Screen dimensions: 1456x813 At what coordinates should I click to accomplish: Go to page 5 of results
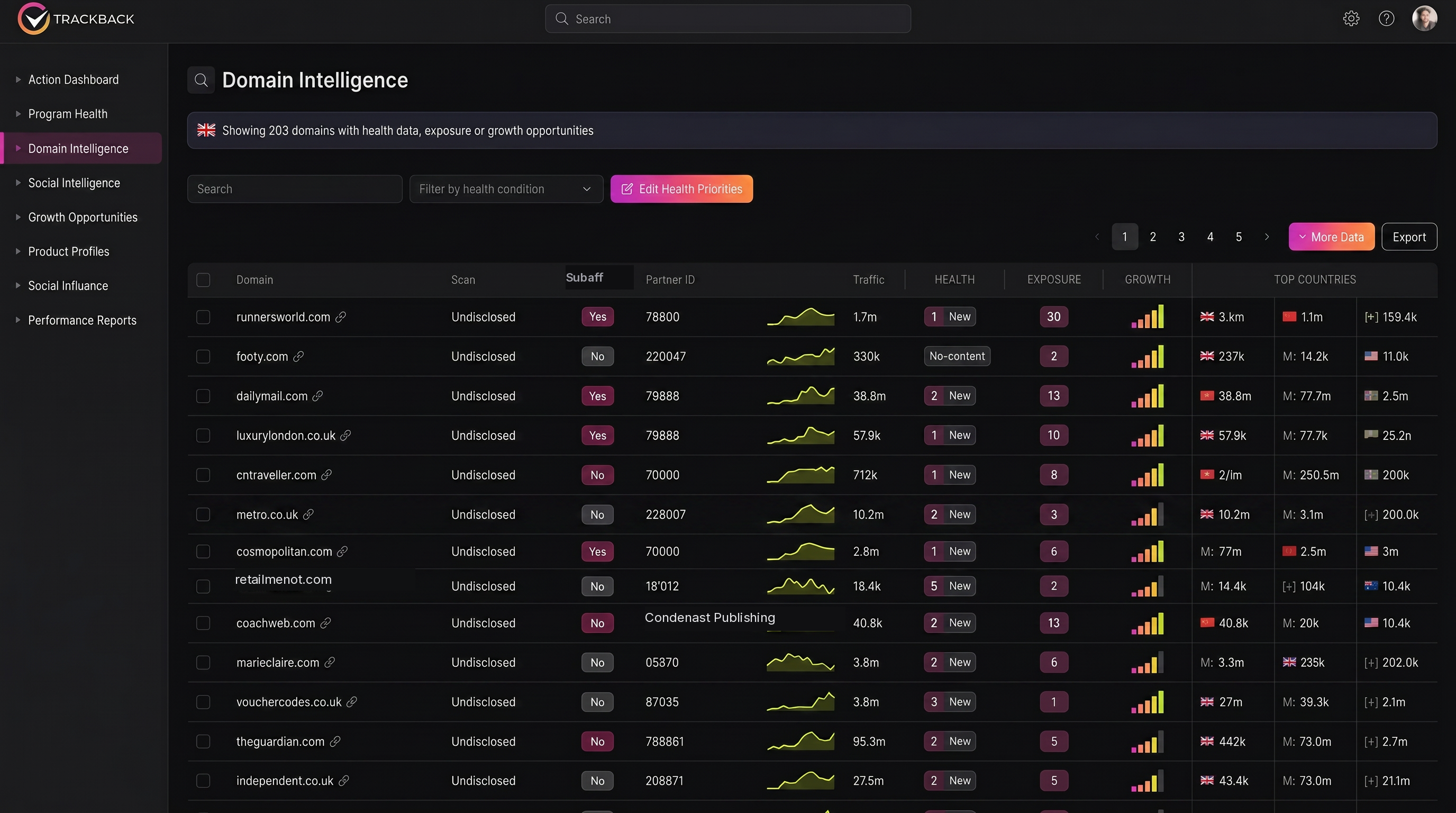click(x=1239, y=237)
